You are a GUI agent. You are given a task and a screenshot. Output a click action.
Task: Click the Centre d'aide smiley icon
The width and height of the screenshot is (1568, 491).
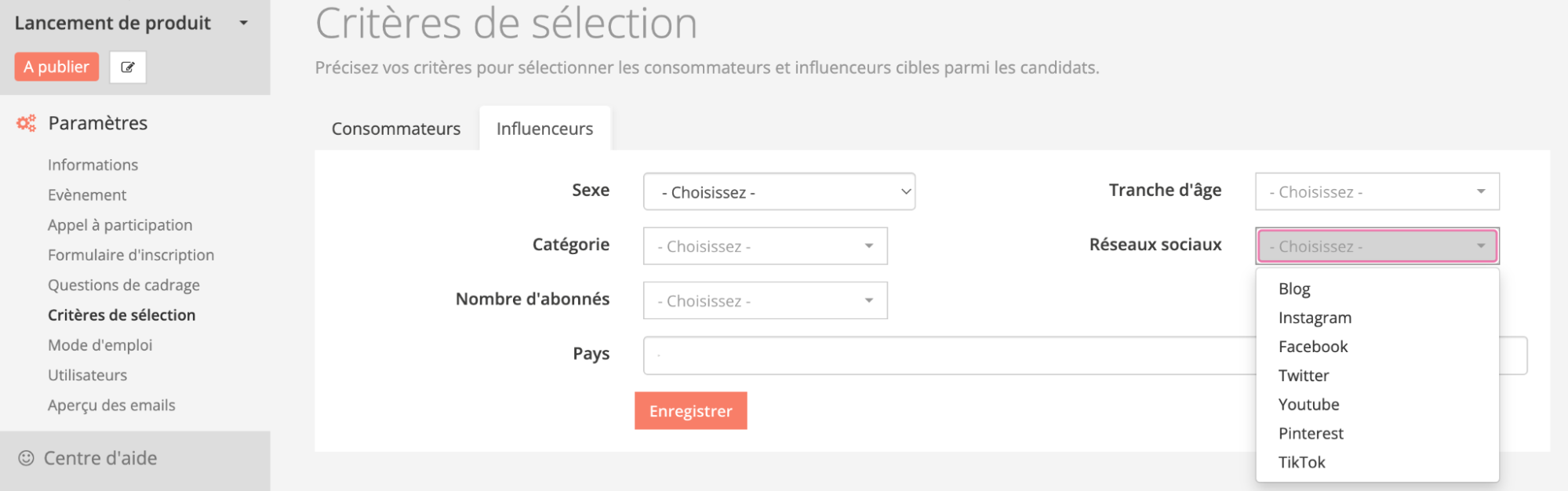(x=26, y=458)
